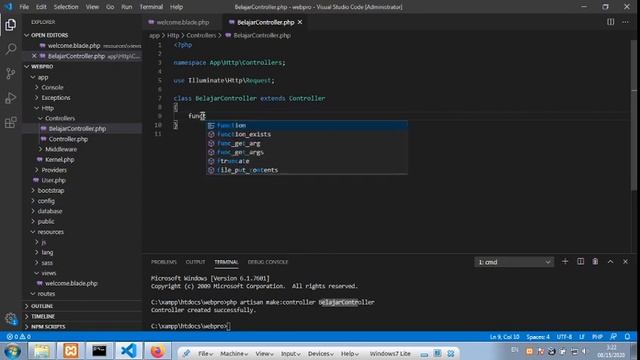Select 'func_get_arg' suggestion
The width and height of the screenshot is (640, 360).
tap(307, 143)
